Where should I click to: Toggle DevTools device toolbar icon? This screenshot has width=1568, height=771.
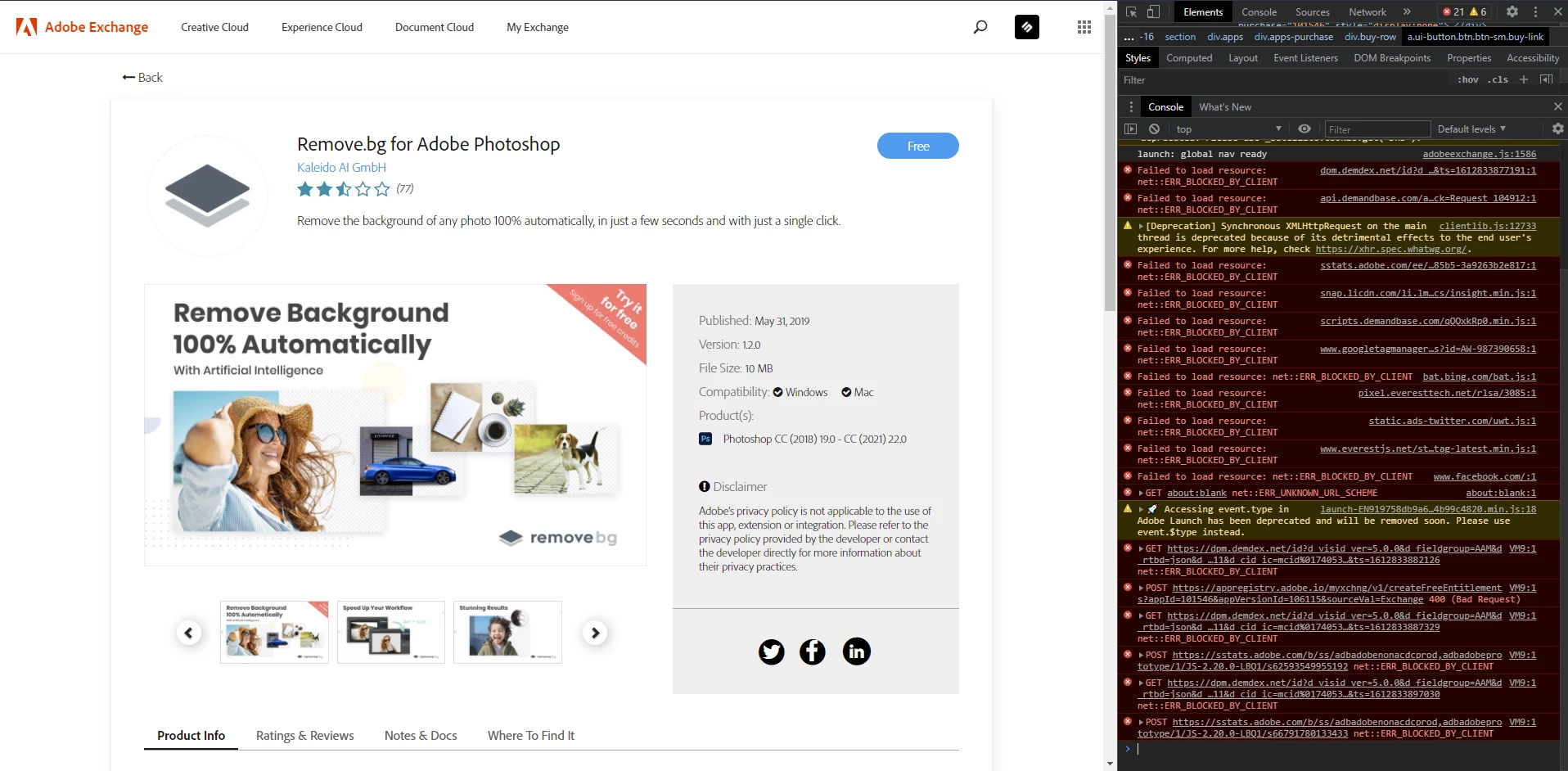click(1153, 11)
